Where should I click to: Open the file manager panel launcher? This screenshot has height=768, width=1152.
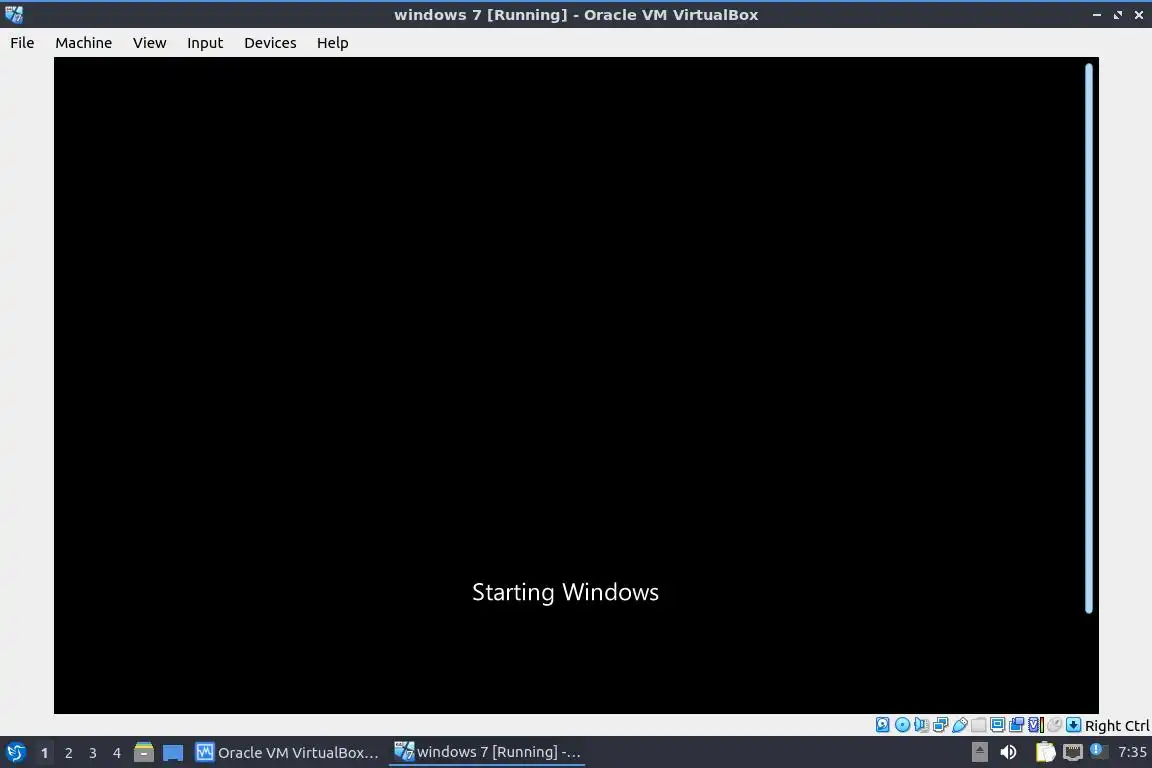click(144, 752)
